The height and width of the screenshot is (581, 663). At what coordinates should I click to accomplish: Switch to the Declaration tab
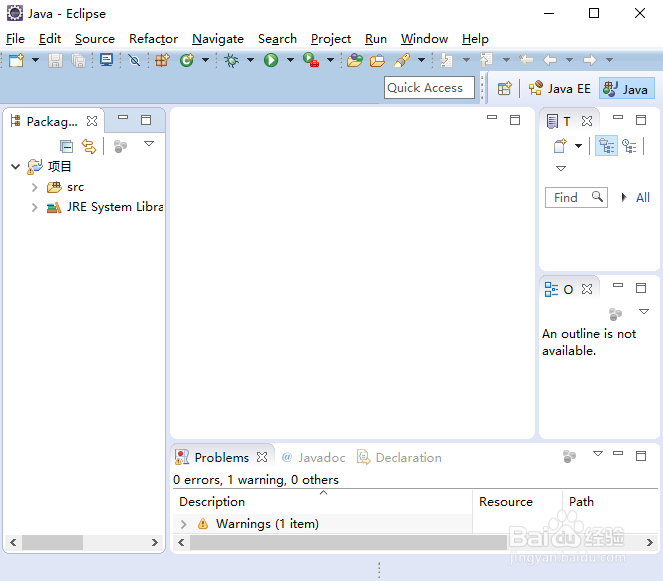point(400,457)
